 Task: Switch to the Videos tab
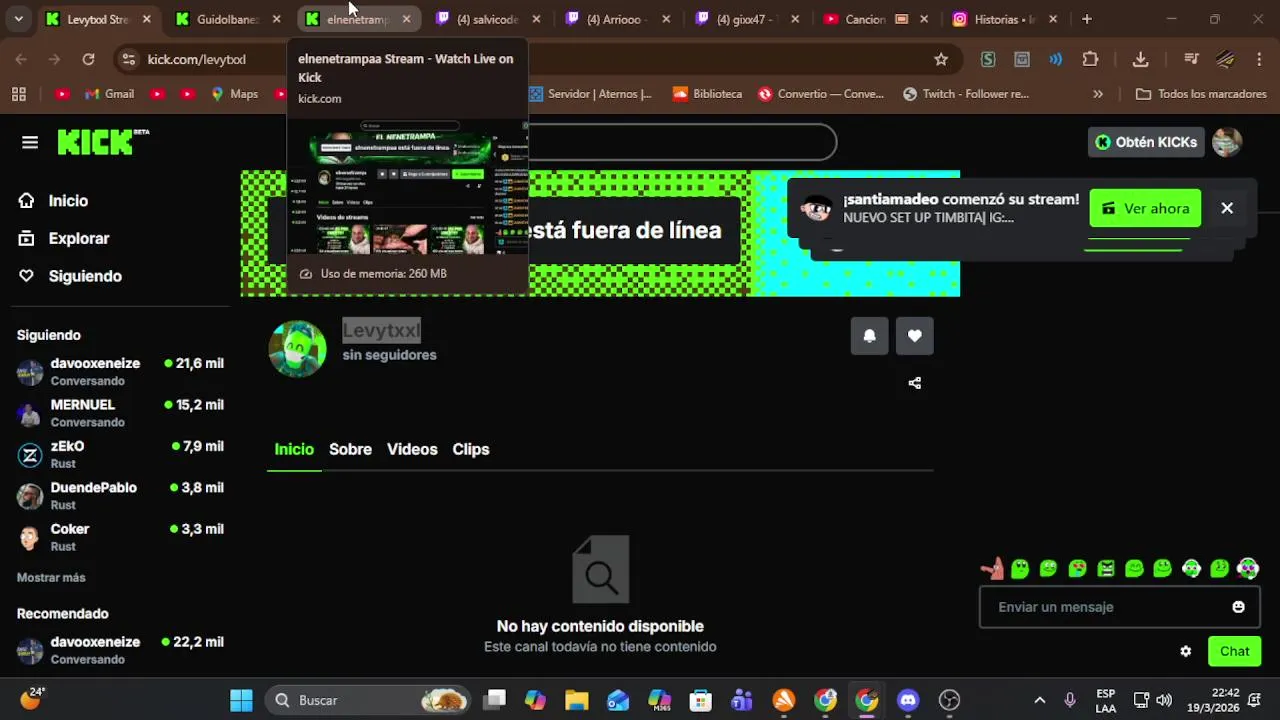(x=412, y=449)
